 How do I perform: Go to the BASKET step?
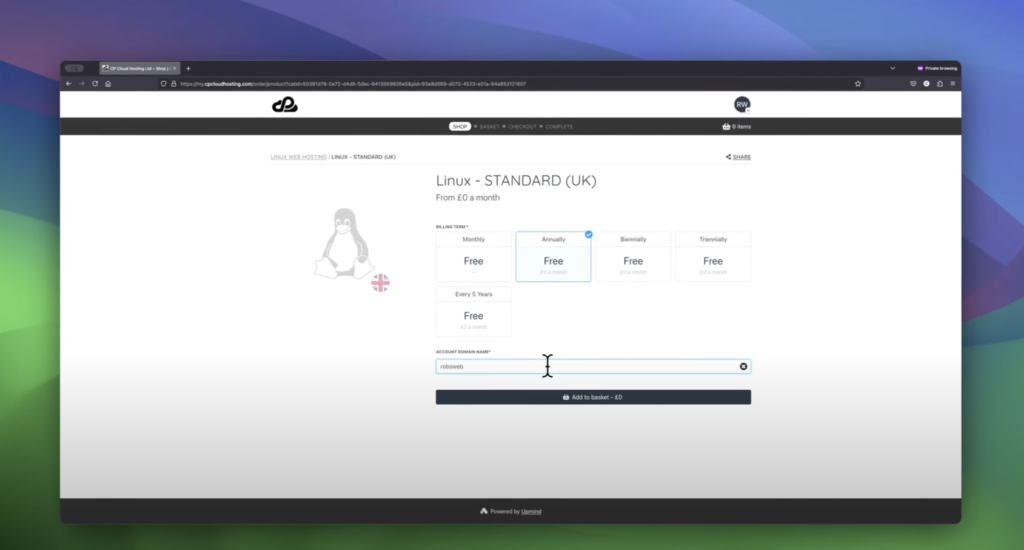(489, 127)
